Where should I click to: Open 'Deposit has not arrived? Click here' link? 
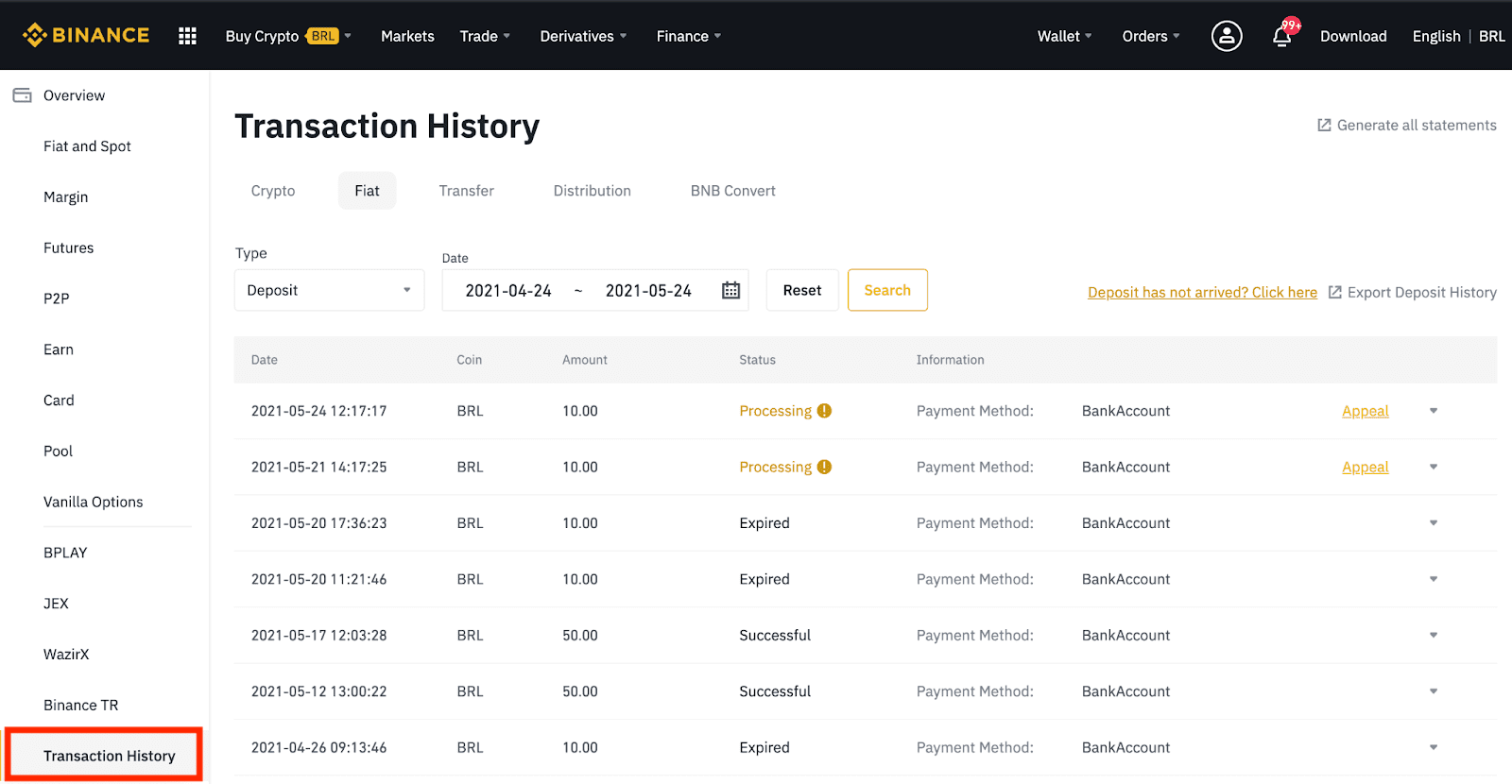[1202, 293]
